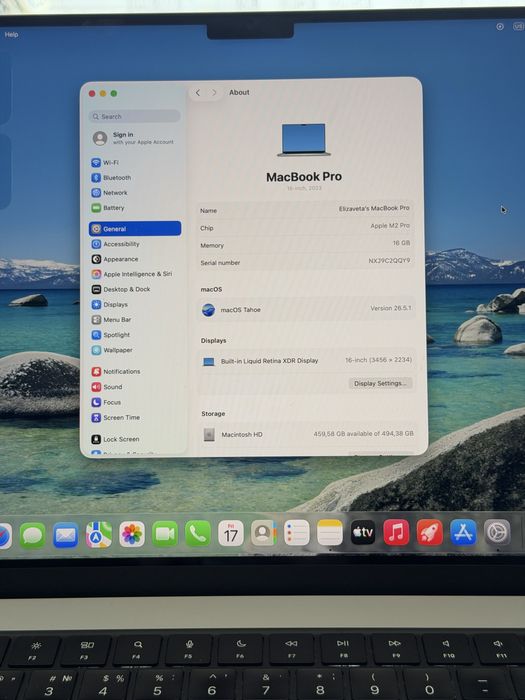Screen dimensions: 525x700
Task: Open Photos from the Dock
Action: click(132, 534)
